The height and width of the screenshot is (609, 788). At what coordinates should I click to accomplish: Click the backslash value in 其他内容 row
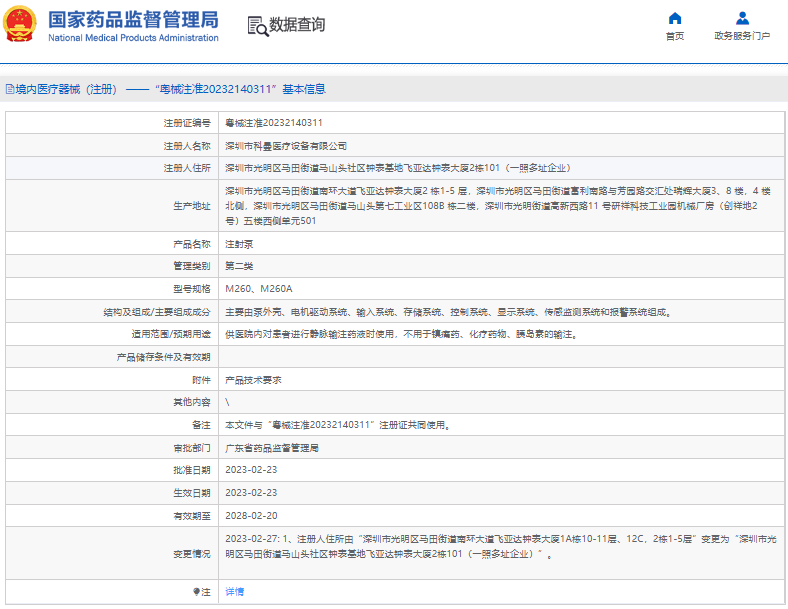(227, 402)
